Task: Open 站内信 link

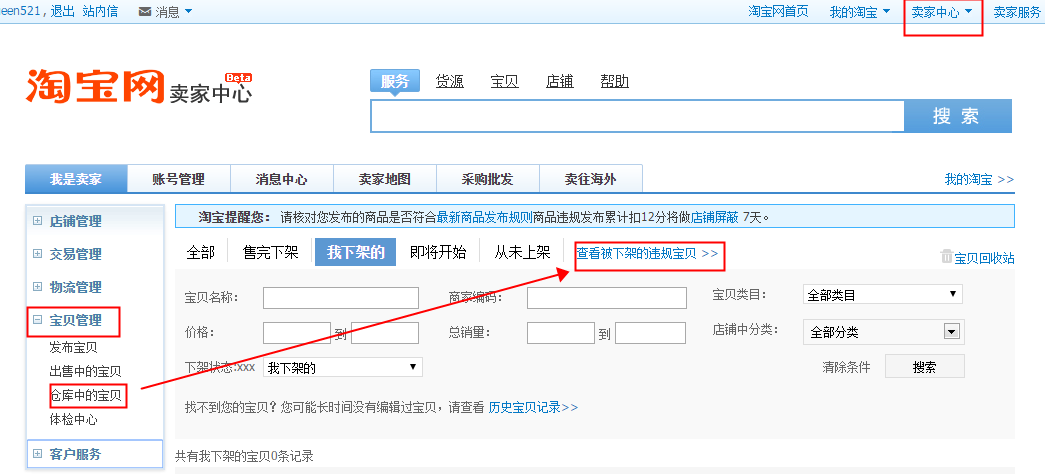Action: pos(101,11)
